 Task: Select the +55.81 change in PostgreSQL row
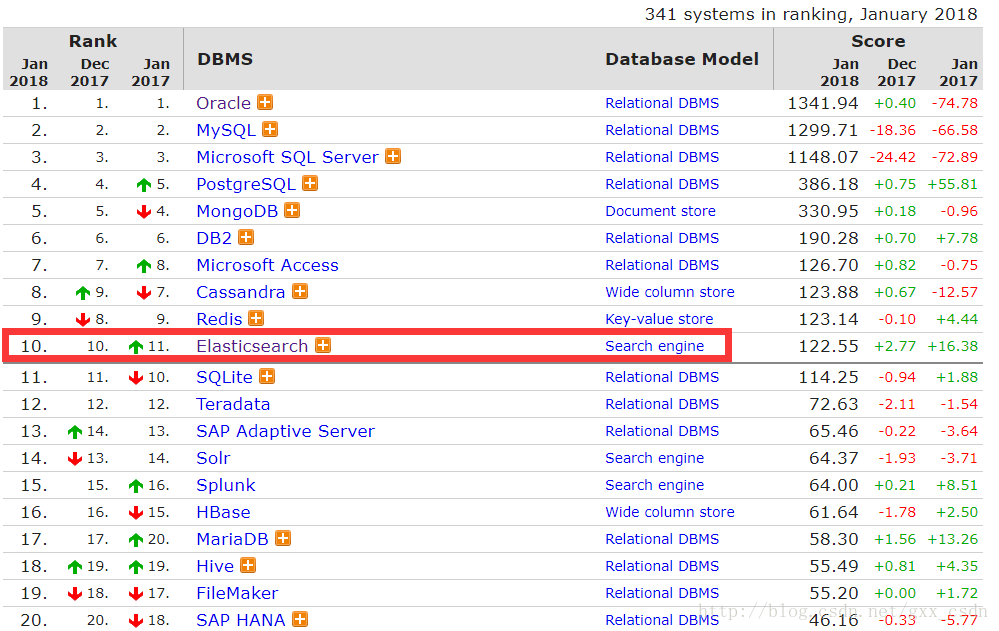952,184
